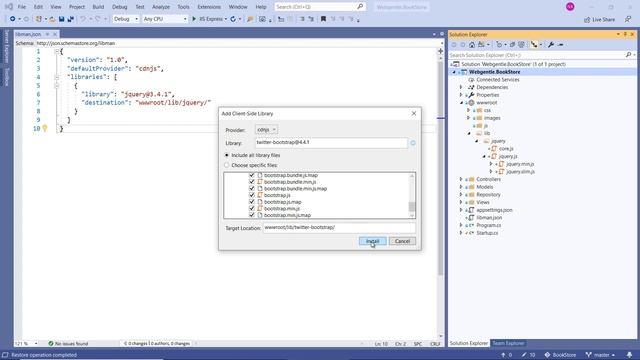Click the master branch in the status bar
This screenshot has width=640, height=360.
click(x=600, y=355)
